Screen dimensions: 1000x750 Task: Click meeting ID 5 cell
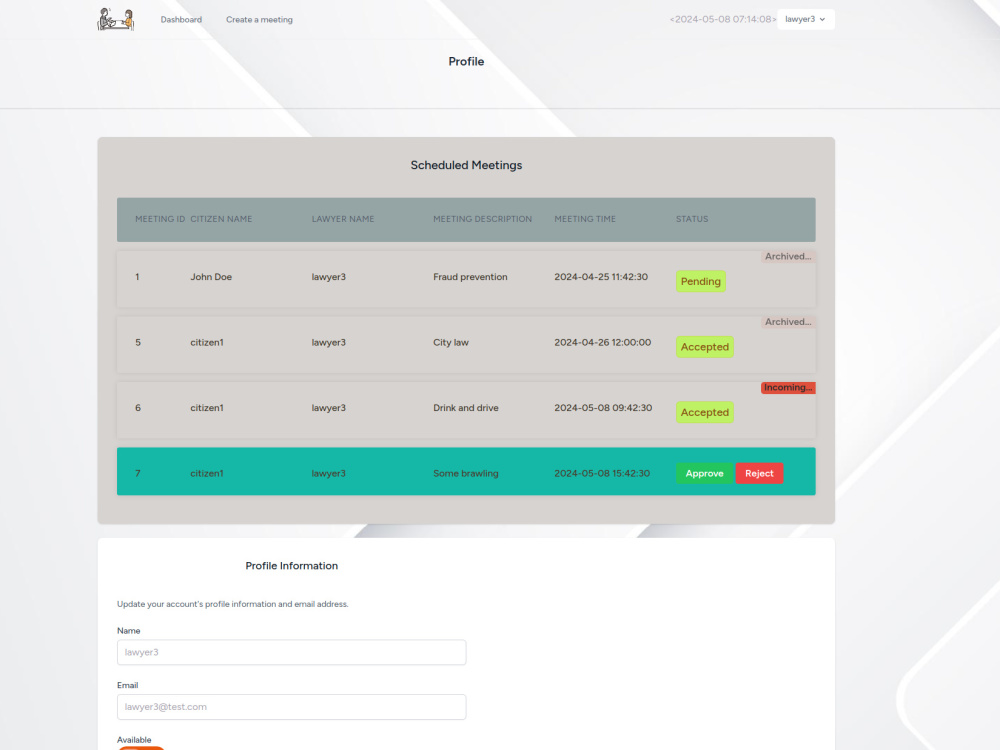pos(138,342)
